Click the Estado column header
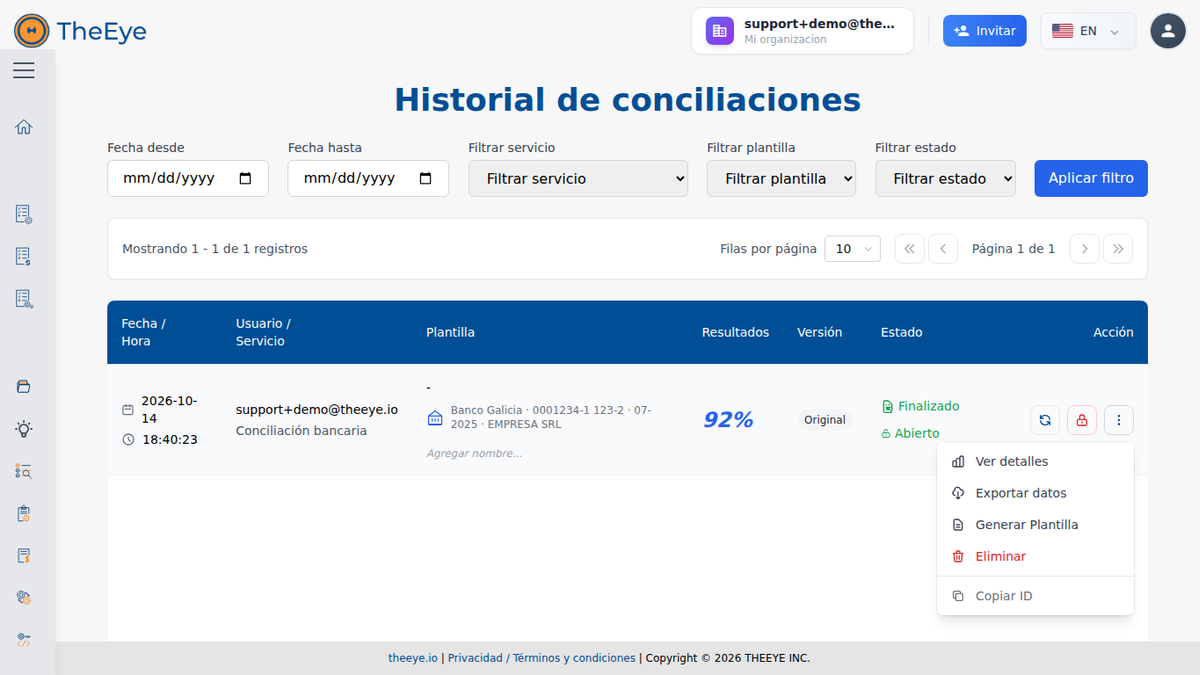 [x=901, y=332]
